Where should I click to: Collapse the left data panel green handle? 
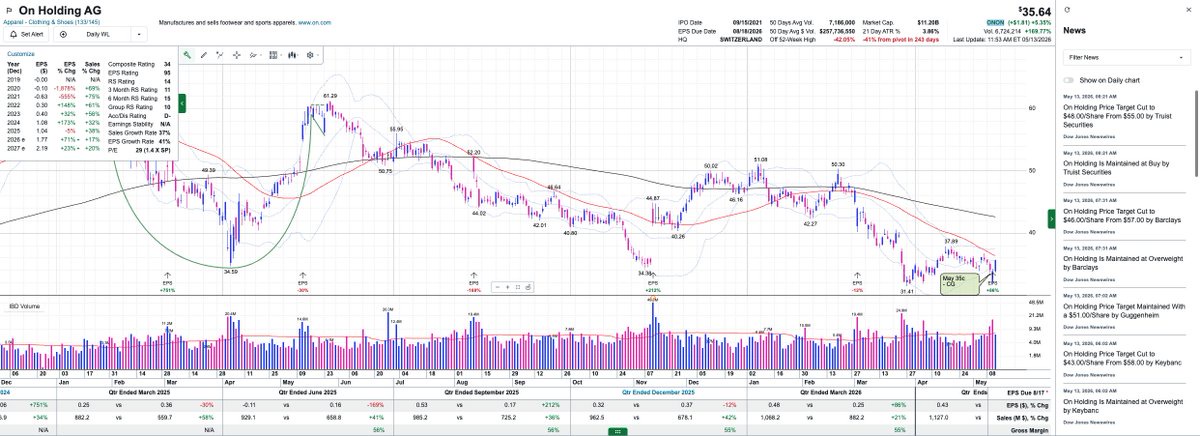point(182,102)
